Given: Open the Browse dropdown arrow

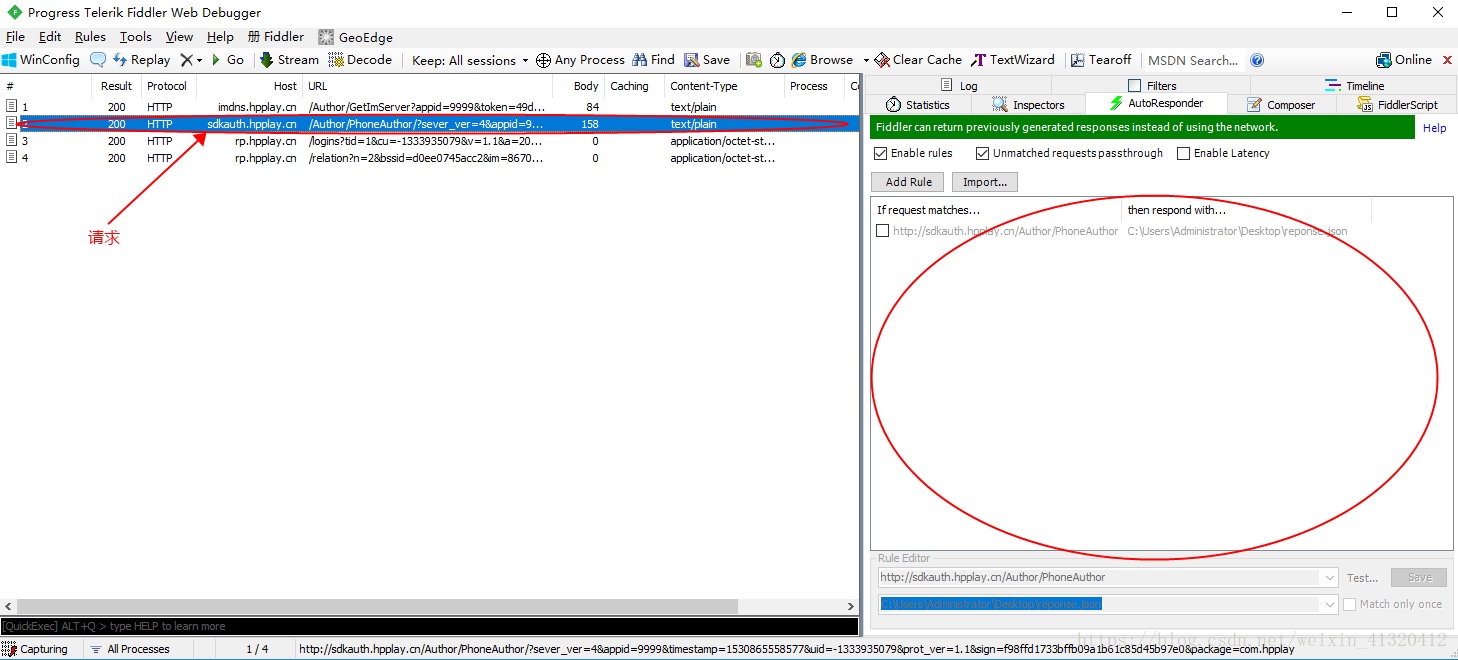Looking at the screenshot, I should tap(866, 60).
